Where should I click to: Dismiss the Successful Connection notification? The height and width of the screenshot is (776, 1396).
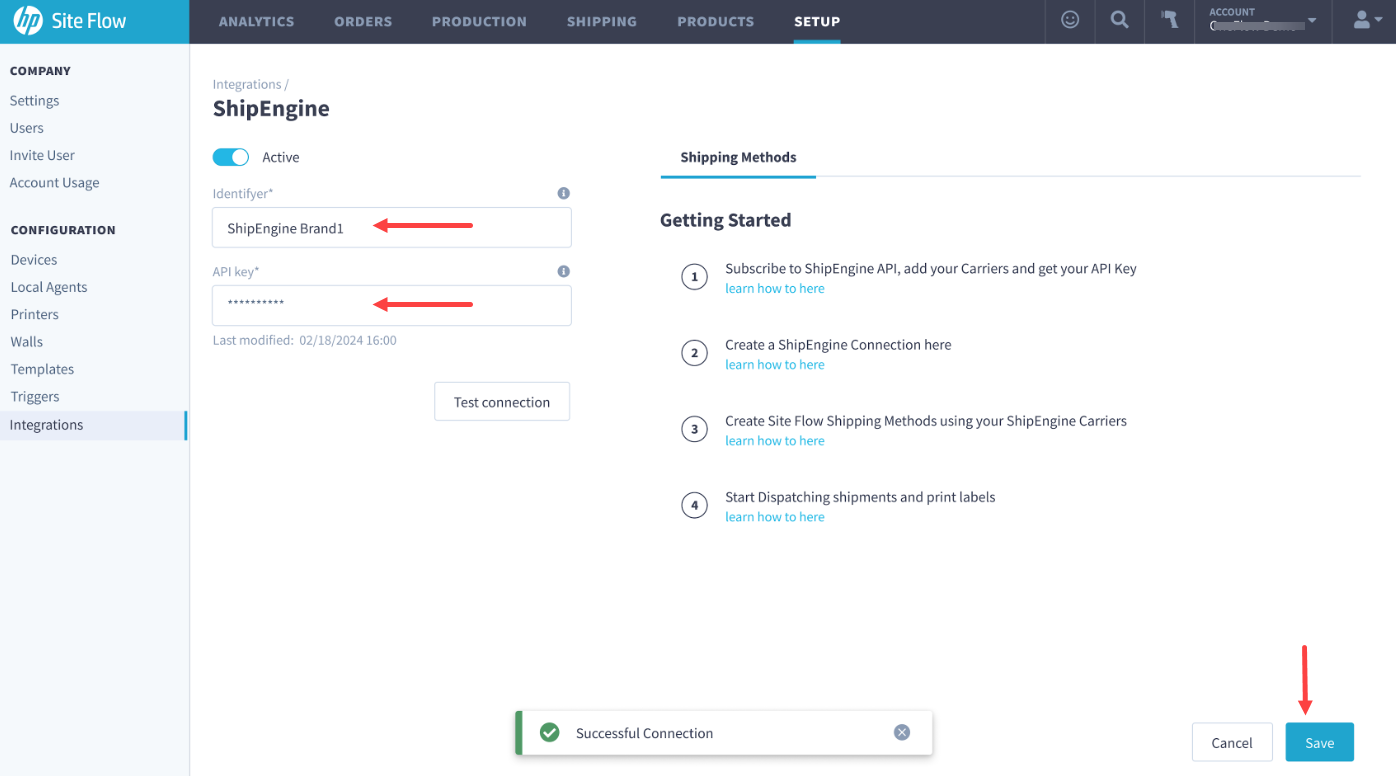[902, 732]
